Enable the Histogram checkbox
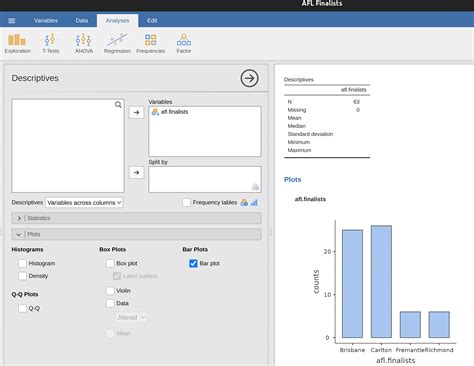This screenshot has height=366, width=474. [x=22, y=263]
